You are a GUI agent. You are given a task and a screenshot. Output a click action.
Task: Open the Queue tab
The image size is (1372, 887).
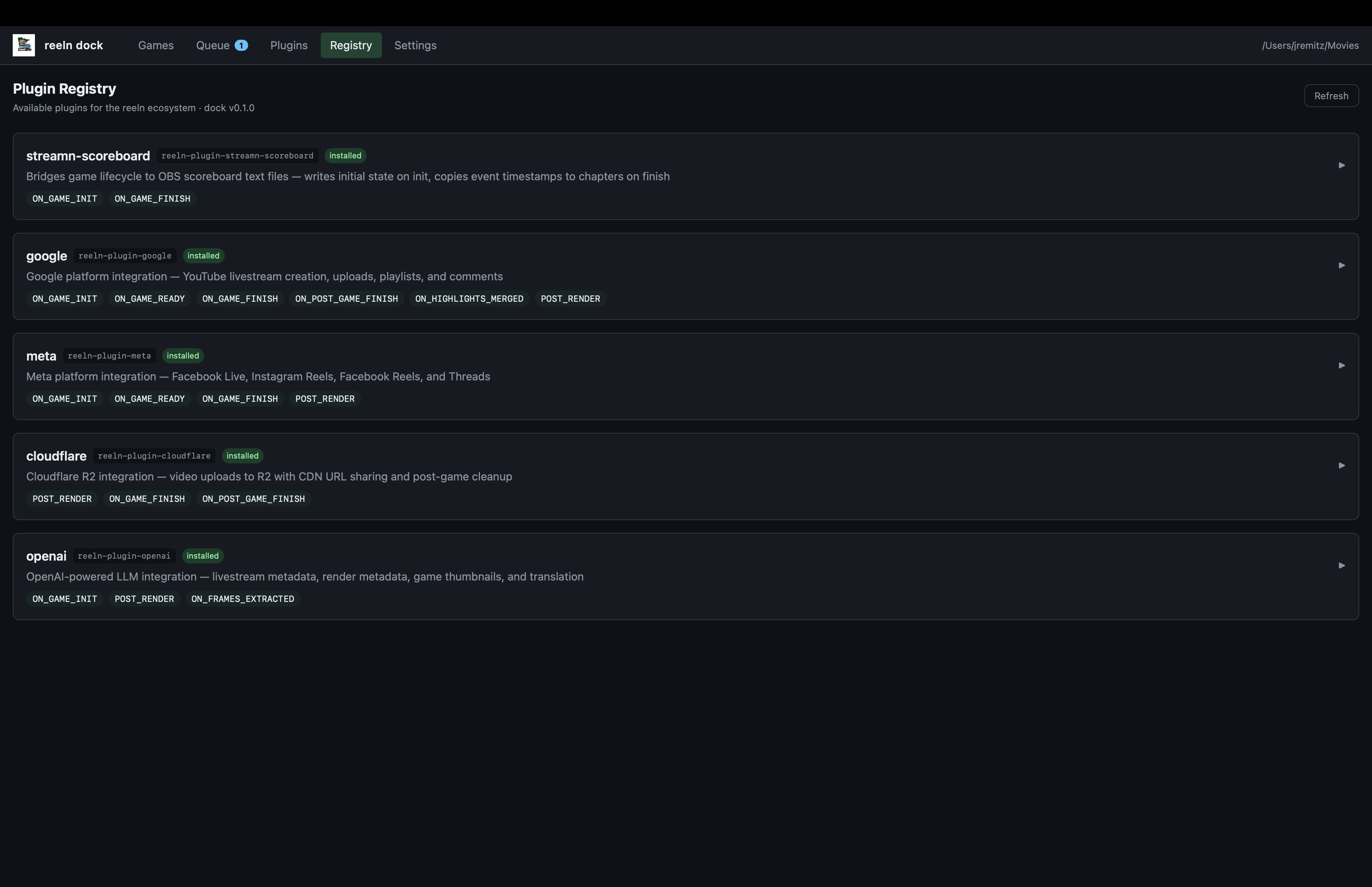point(214,45)
